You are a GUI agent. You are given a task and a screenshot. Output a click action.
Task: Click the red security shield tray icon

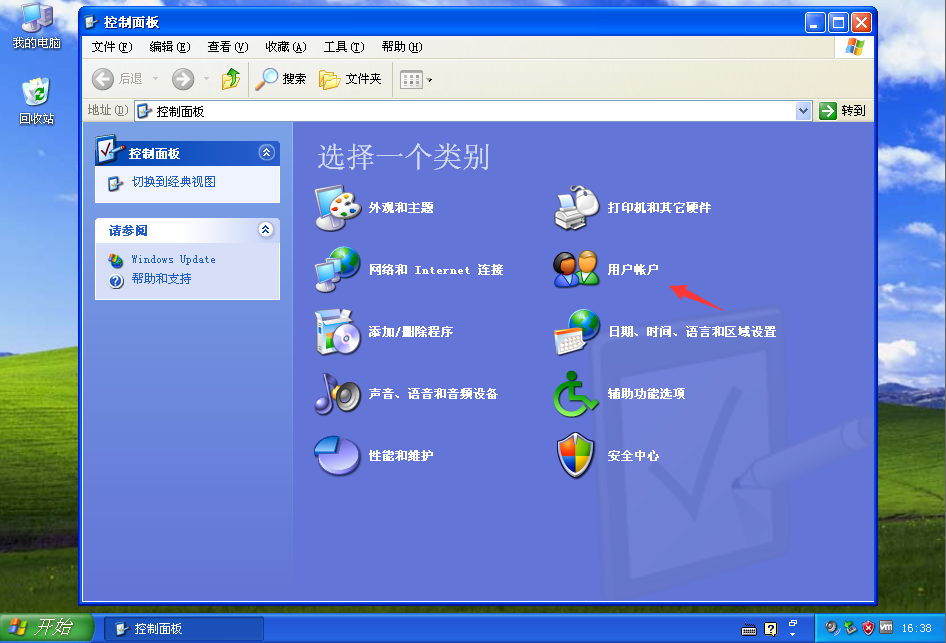click(x=868, y=628)
